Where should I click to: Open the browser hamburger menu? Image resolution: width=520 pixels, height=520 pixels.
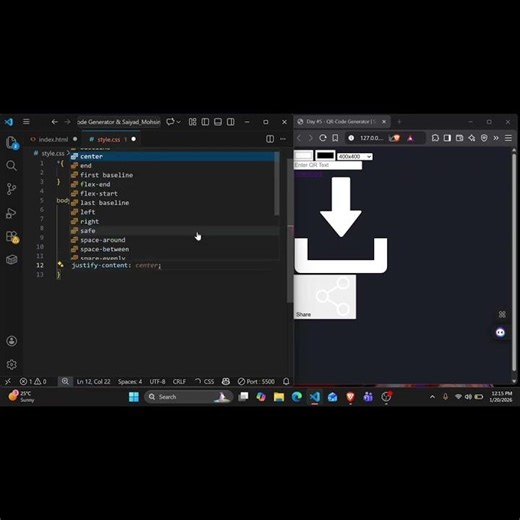tap(508, 138)
